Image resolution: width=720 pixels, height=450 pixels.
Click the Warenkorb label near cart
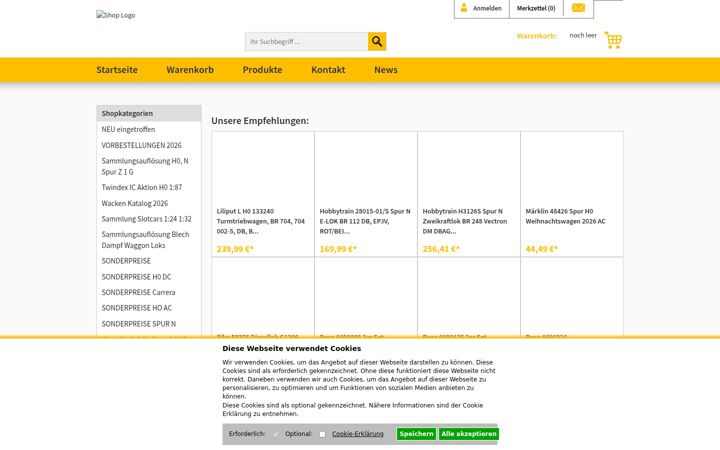[x=536, y=36]
